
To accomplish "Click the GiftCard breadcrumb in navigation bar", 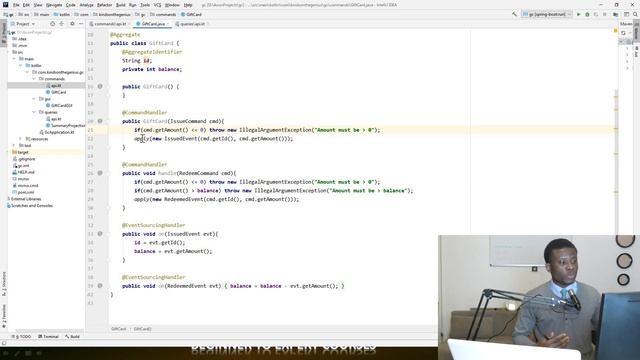I will [191, 14].
